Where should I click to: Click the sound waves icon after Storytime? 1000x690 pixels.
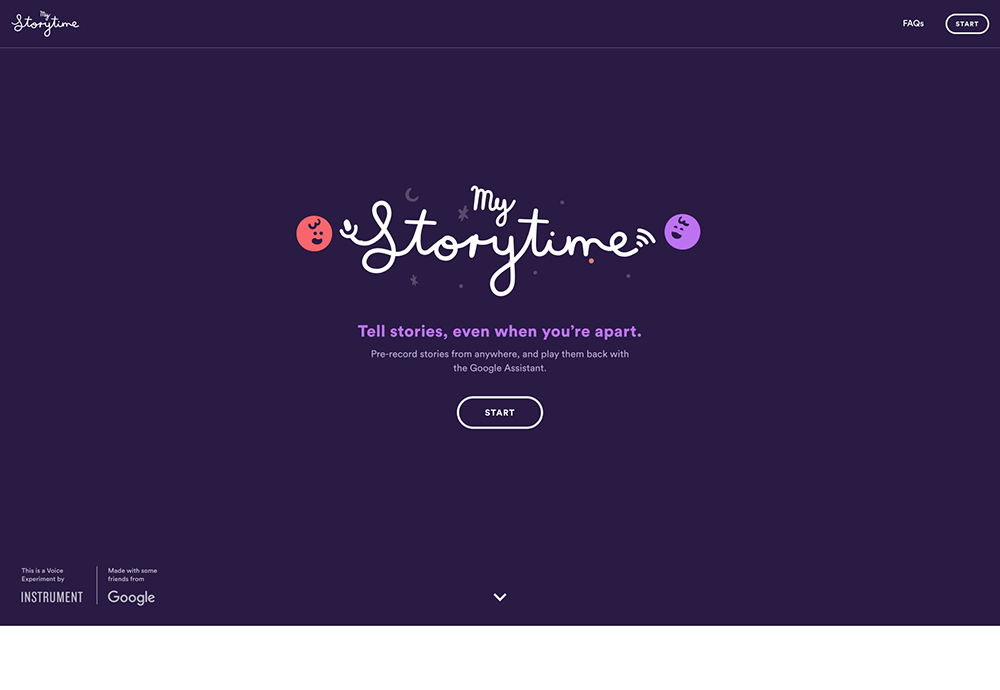tap(645, 237)
